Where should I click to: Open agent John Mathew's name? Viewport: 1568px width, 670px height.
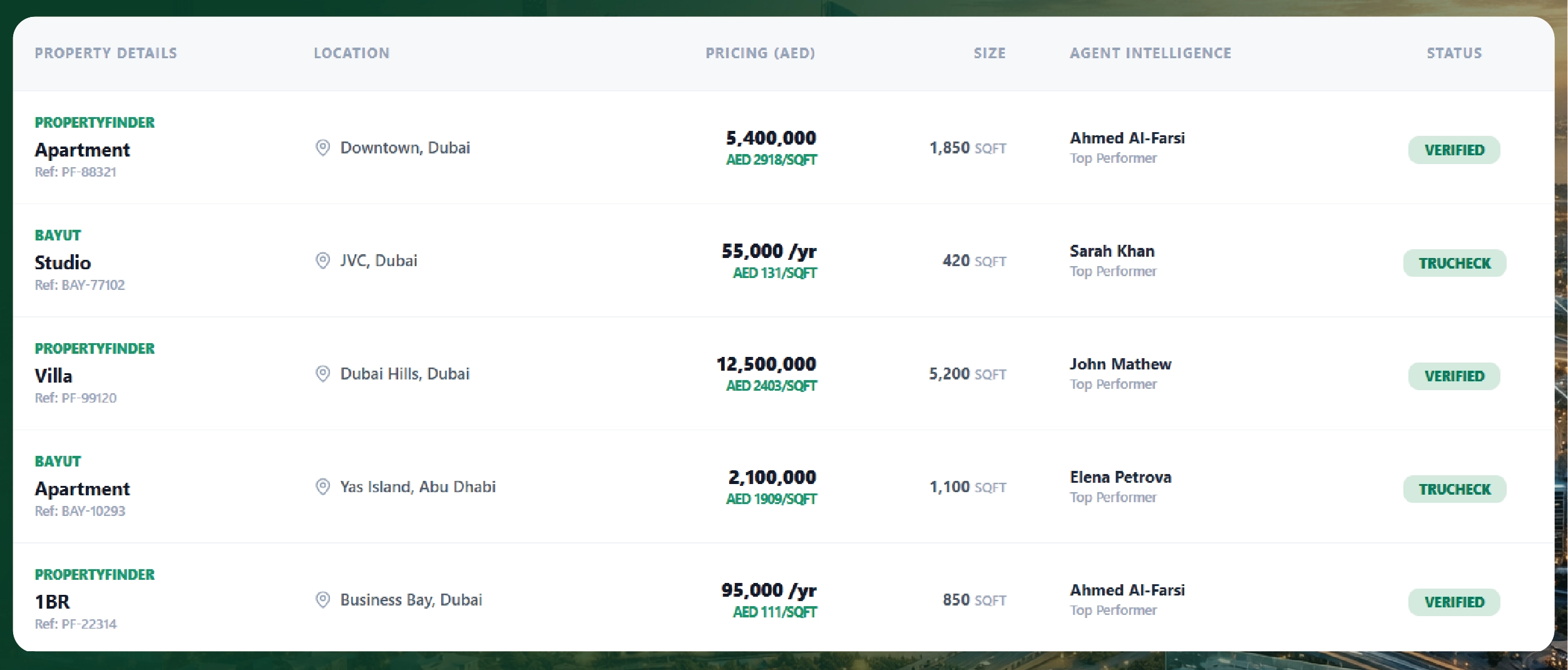click(1120, 364)
